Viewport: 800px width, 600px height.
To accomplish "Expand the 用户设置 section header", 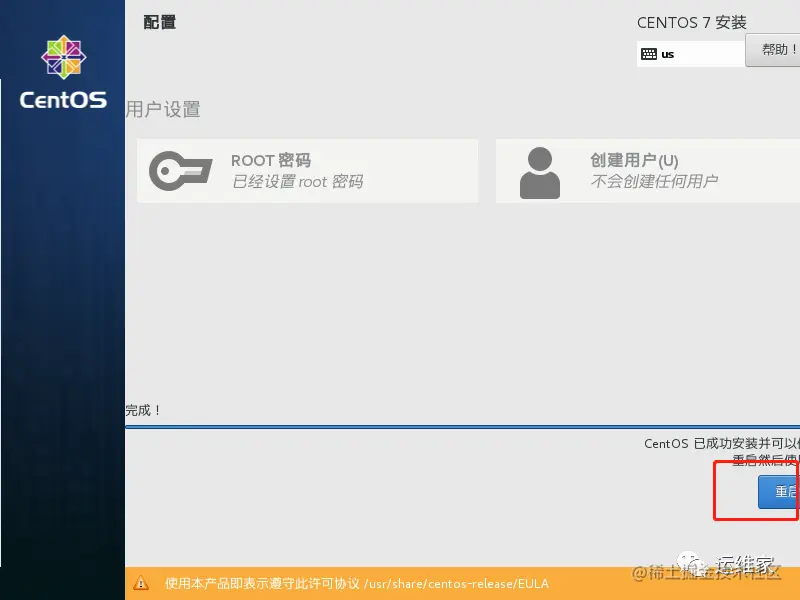I will coord(160,107).
